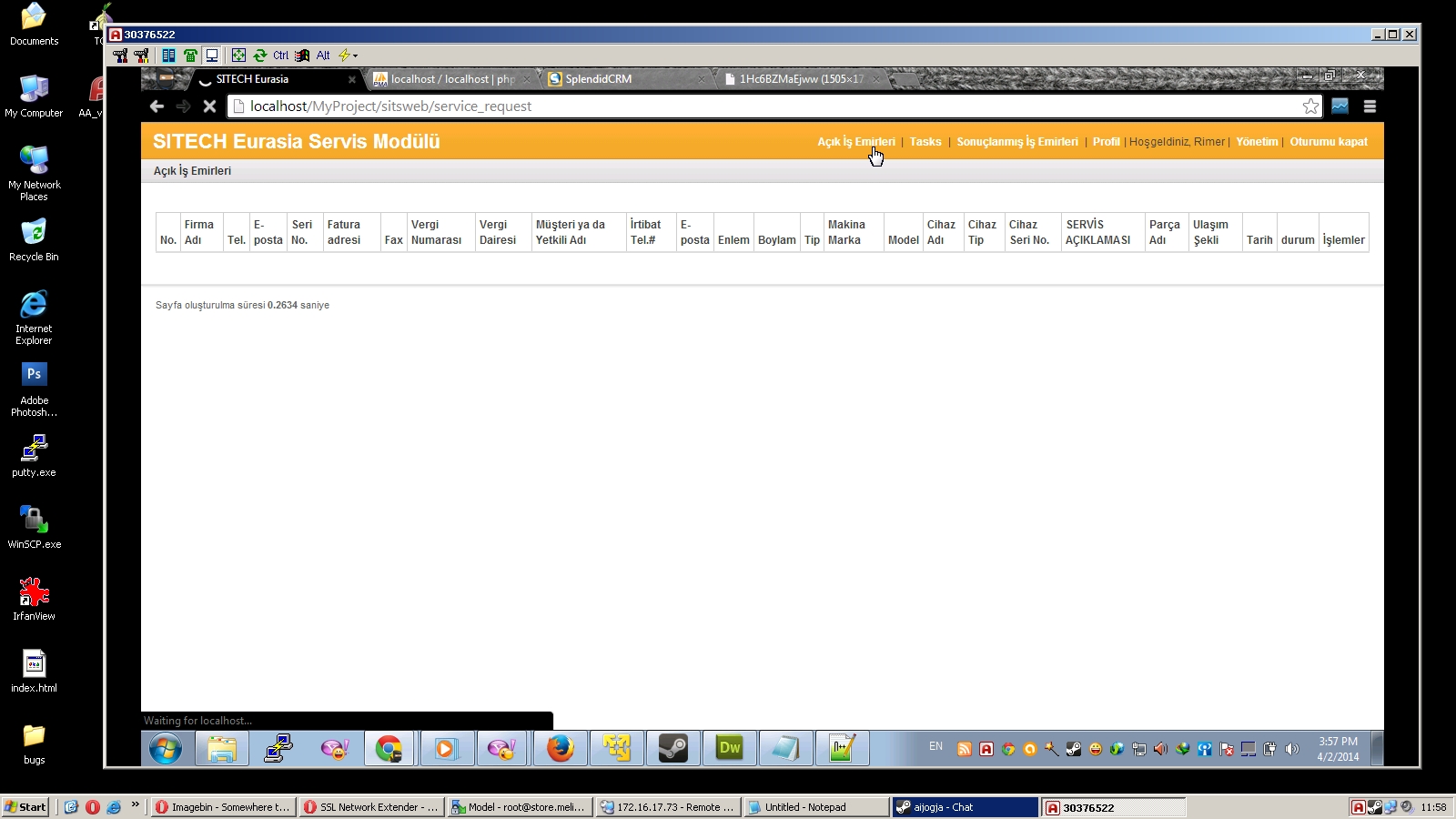
Task: Open Windows Explorer from remote taskbar
Action: tap(221, 749)
